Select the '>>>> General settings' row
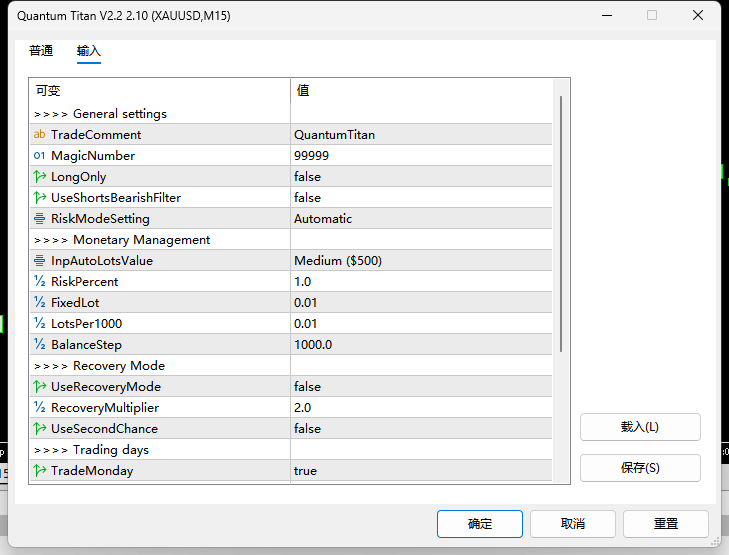This screenshot has height=555, width=729. (x=291, y=113)
